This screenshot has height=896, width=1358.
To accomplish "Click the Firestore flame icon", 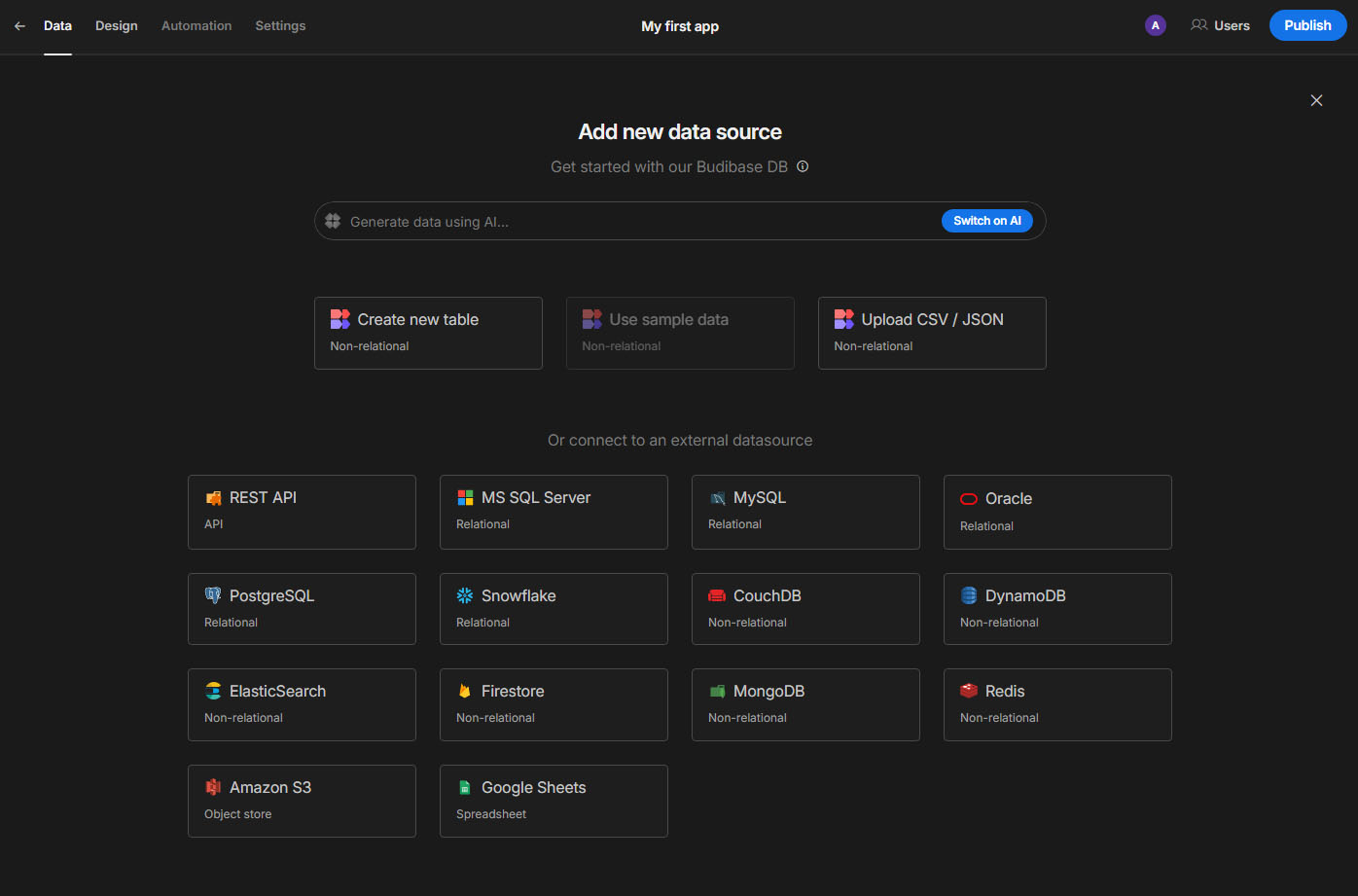I will coord(465,691).
